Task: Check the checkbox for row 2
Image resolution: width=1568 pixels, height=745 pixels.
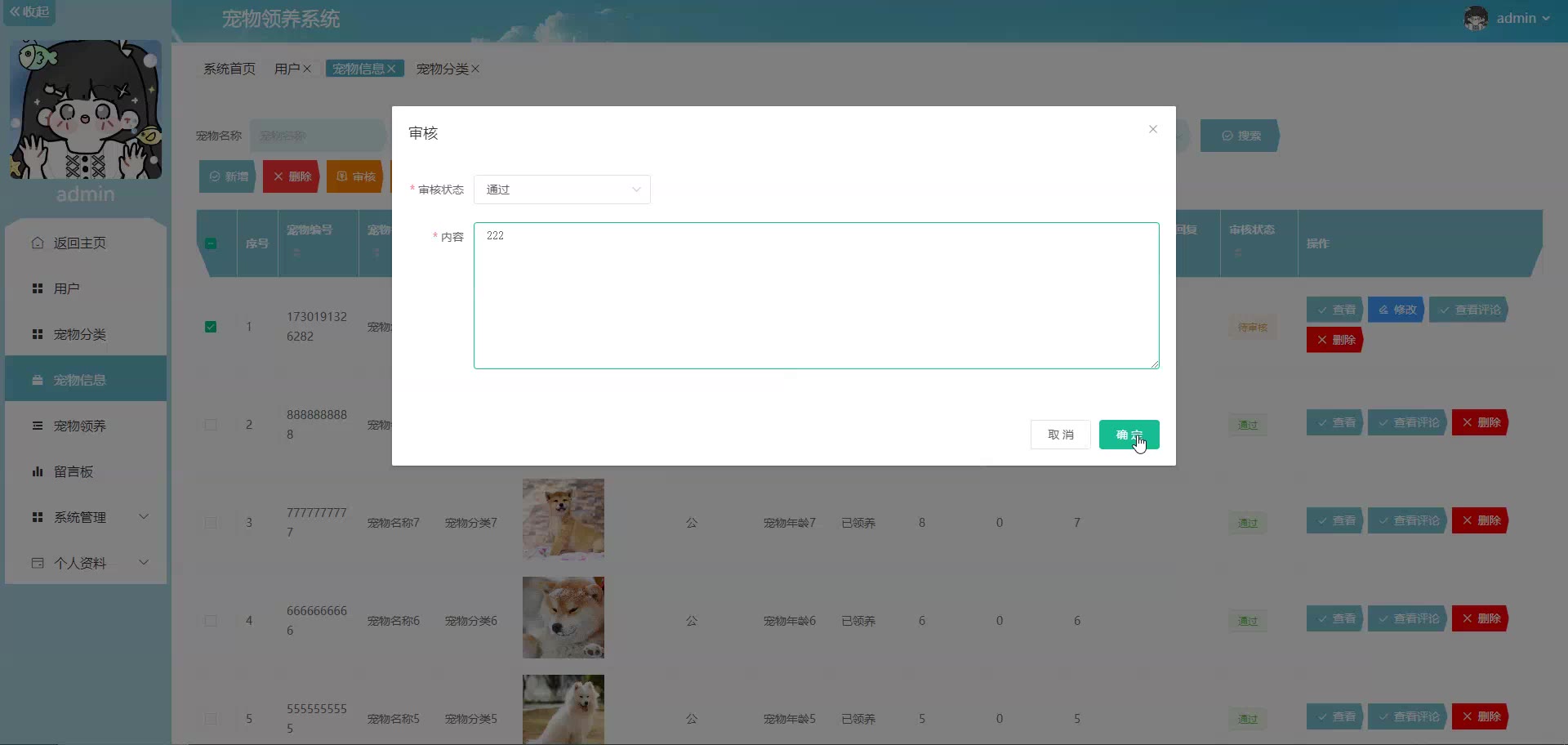Action: tap(211, 425)
